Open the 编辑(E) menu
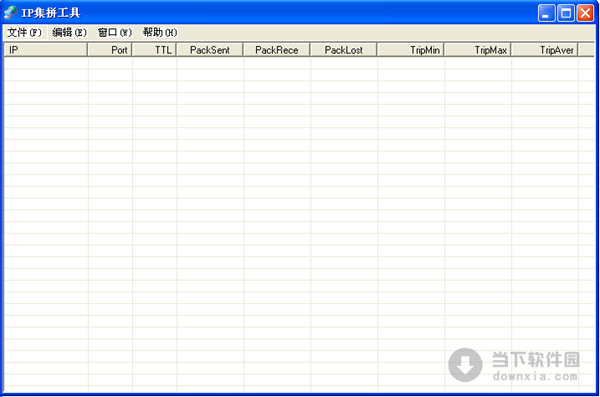 (69, 33)
